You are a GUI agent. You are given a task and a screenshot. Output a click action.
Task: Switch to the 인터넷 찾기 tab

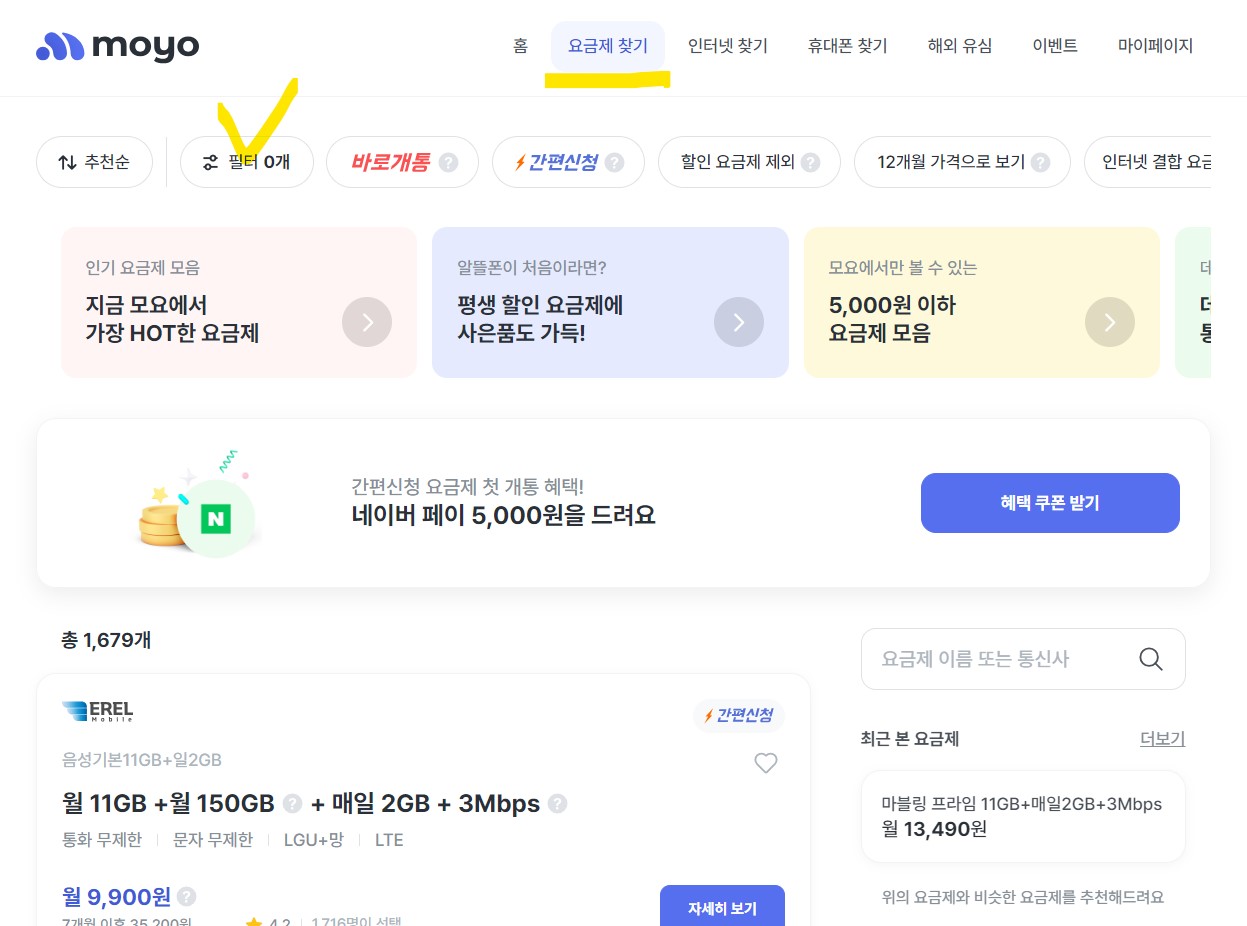tap(727, 45)
